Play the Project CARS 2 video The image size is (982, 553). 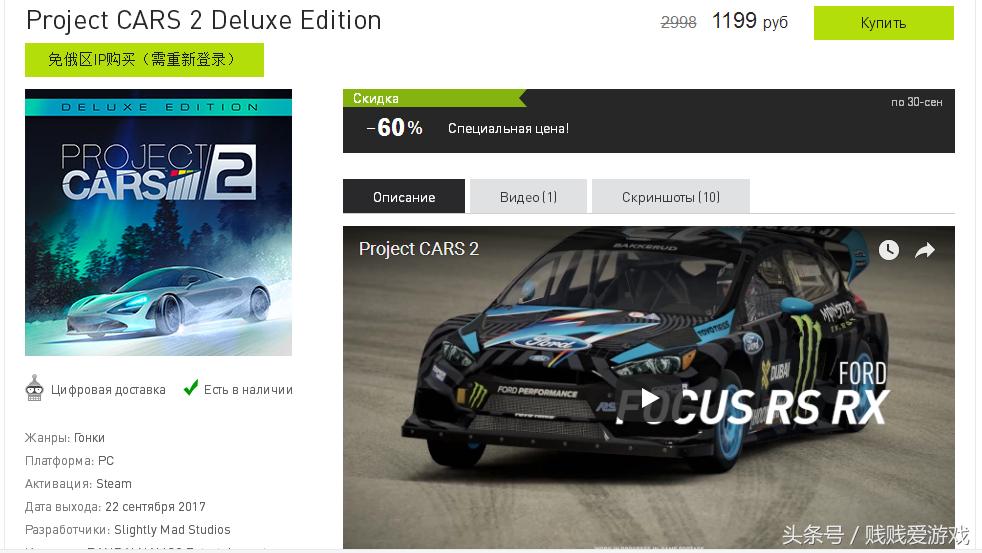[x=649, y=398]
